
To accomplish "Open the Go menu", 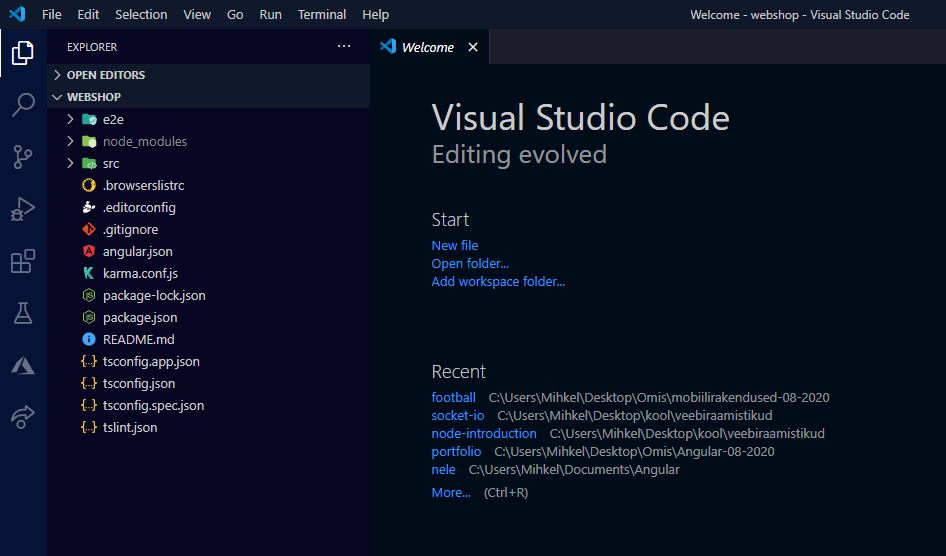I will pyautogui.click(x=235, y=14).
